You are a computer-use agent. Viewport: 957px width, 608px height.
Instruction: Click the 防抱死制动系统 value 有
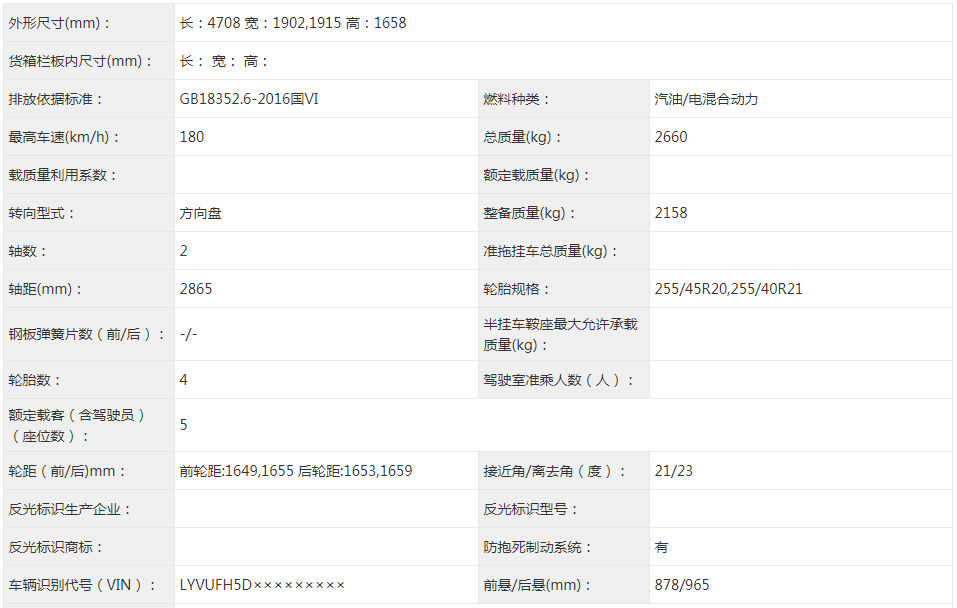tap(660, 547)
